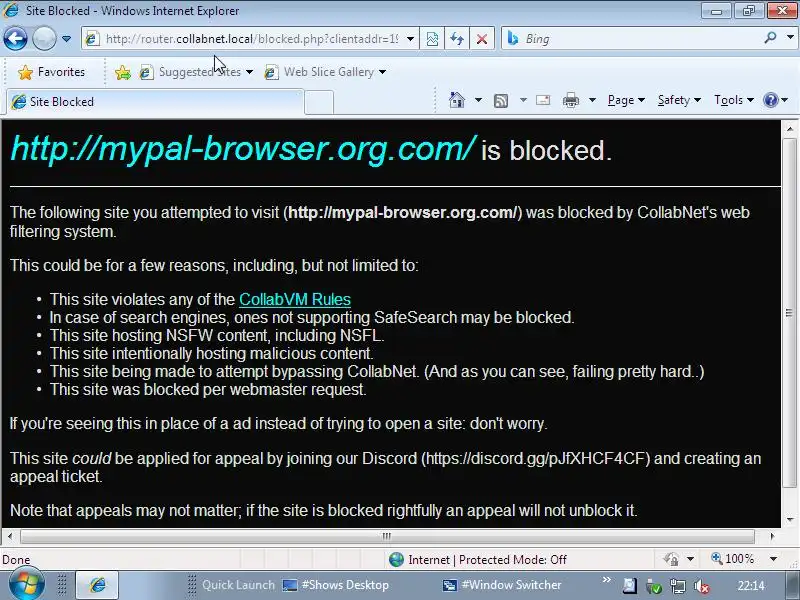Click the network tray icon
The image size is (800, 600).
678,586
